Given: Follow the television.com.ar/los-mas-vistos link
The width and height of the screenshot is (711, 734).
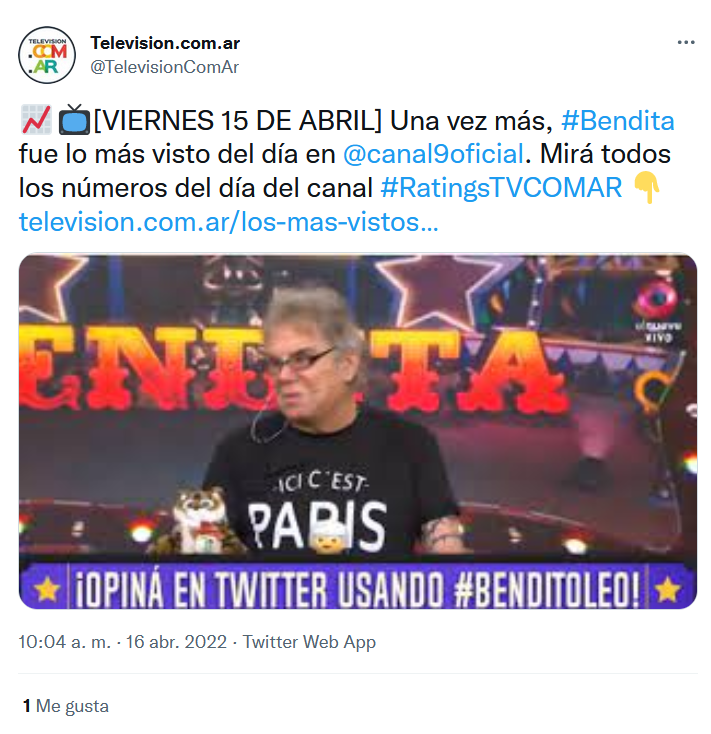Looking at the screenshot, I should [228, 221].
